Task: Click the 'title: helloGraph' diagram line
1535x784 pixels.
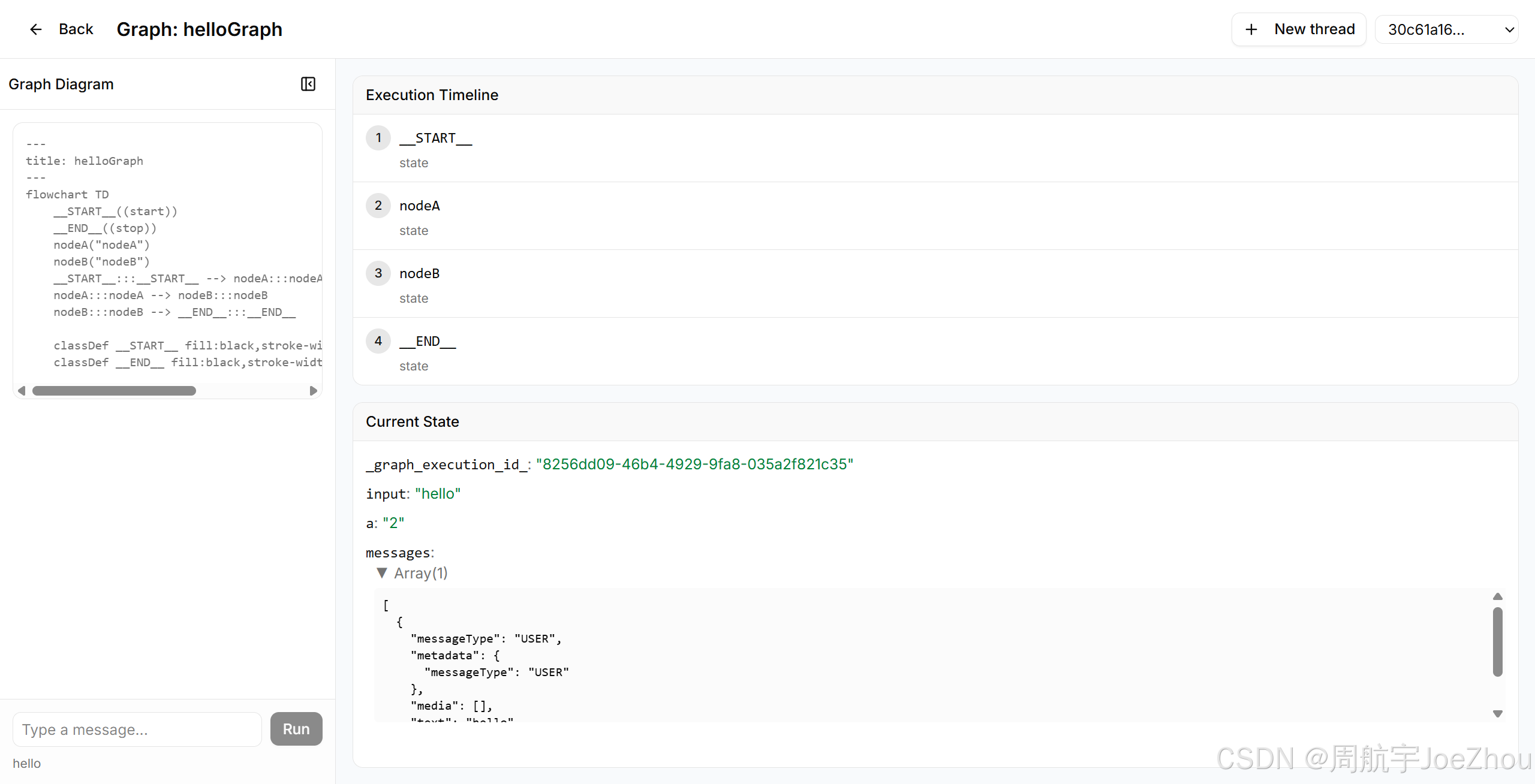Action: [85, 161]
